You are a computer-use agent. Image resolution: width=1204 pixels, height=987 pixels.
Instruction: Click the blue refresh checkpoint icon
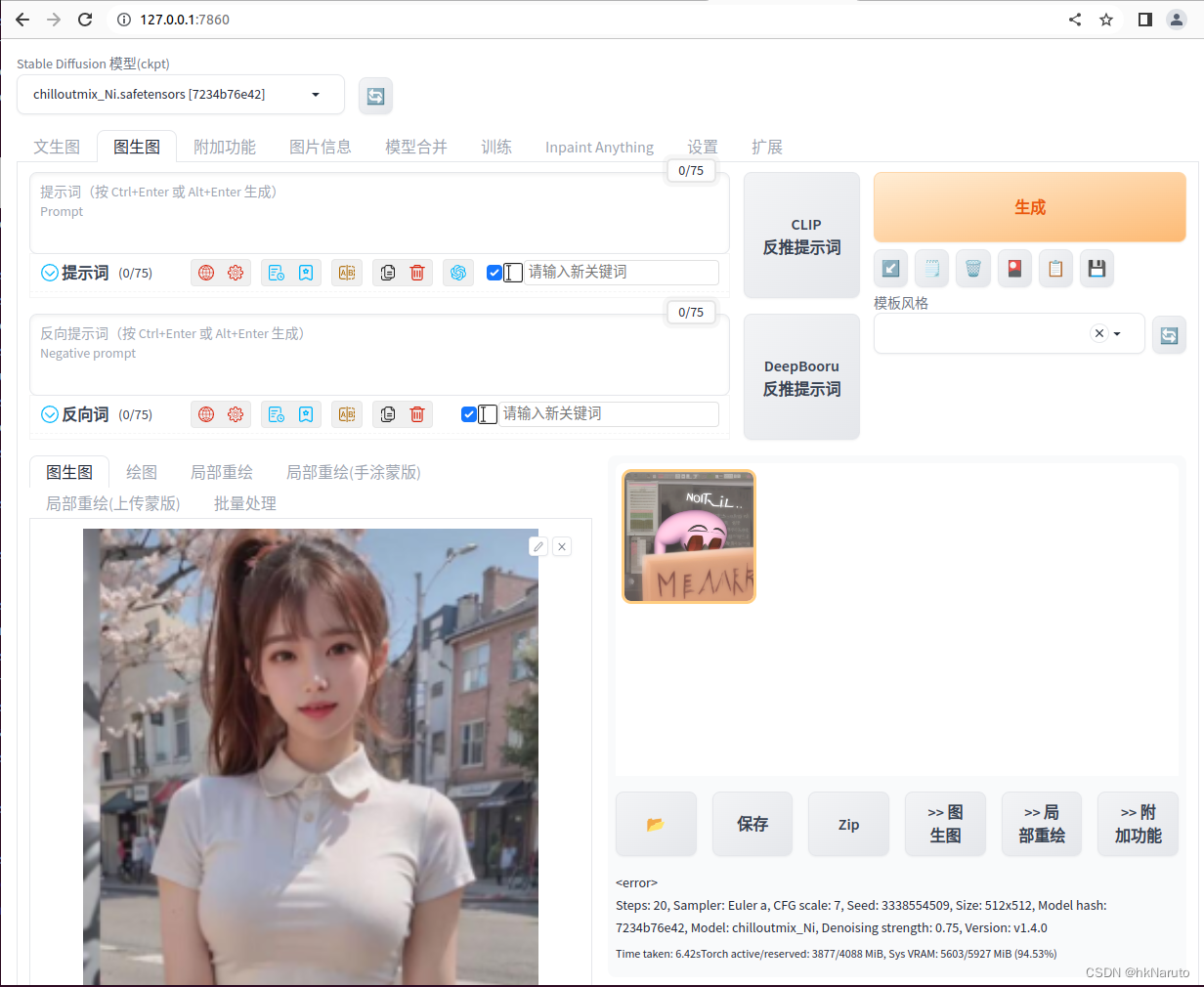click(375, 95)
